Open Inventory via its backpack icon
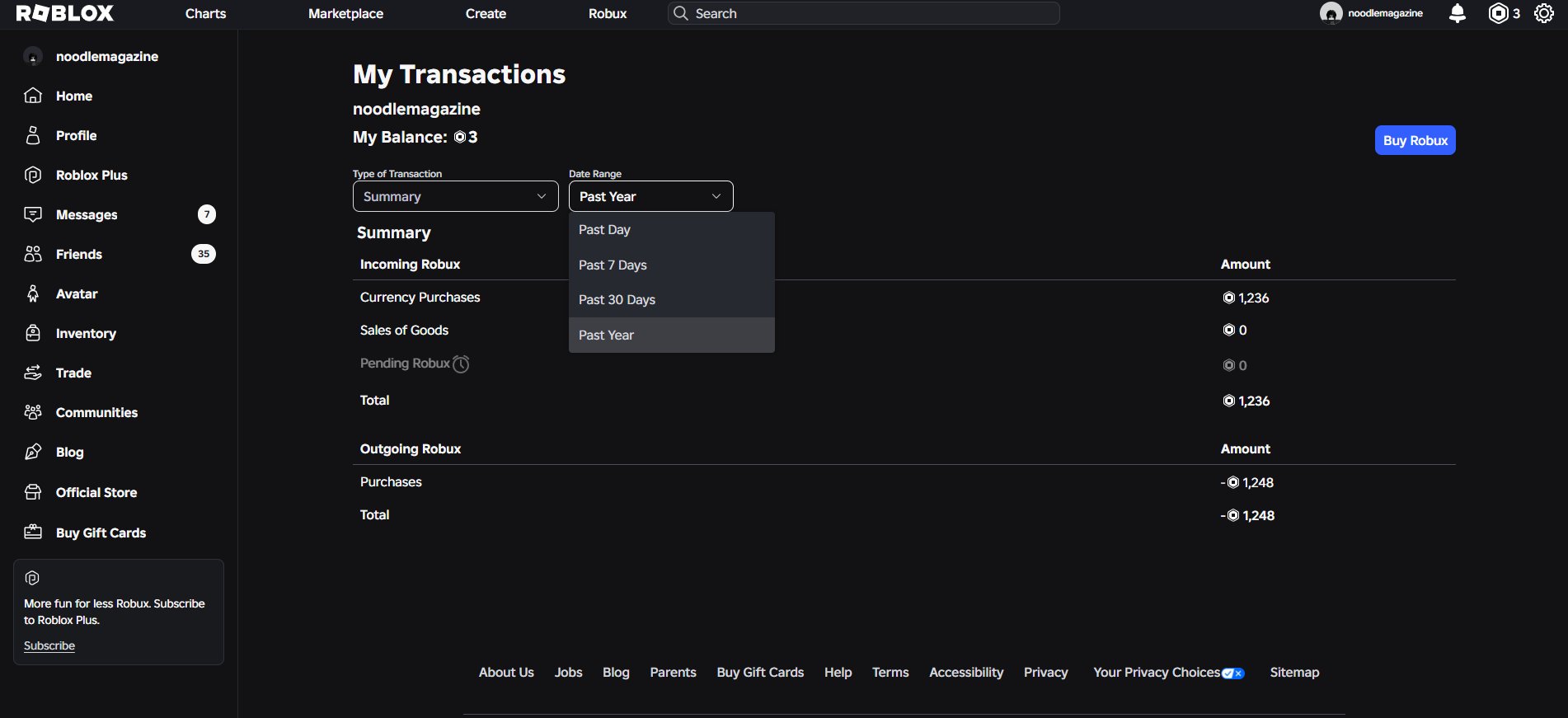This screenshot has height=718, width=1568. point(33,333)
